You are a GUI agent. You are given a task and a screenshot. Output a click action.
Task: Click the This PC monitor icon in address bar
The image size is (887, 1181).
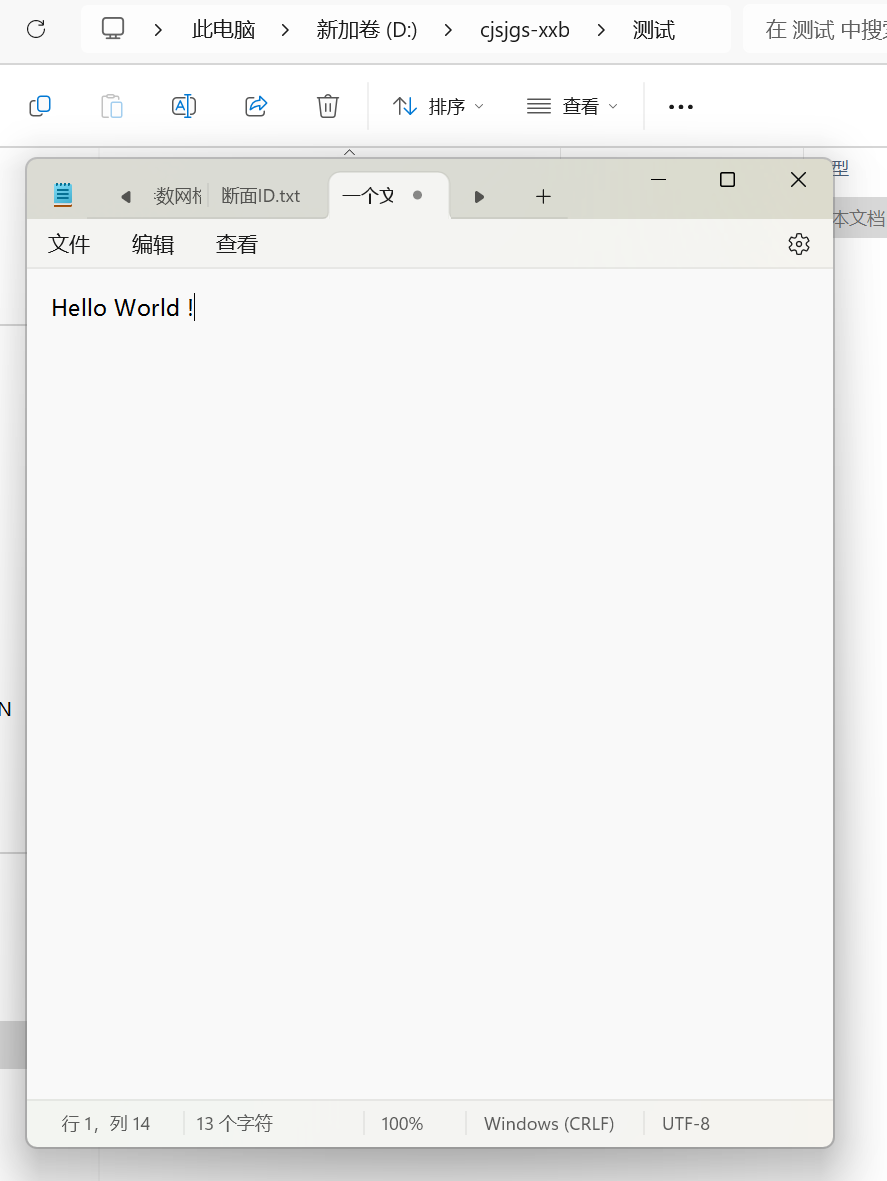[x=113, y=29]
